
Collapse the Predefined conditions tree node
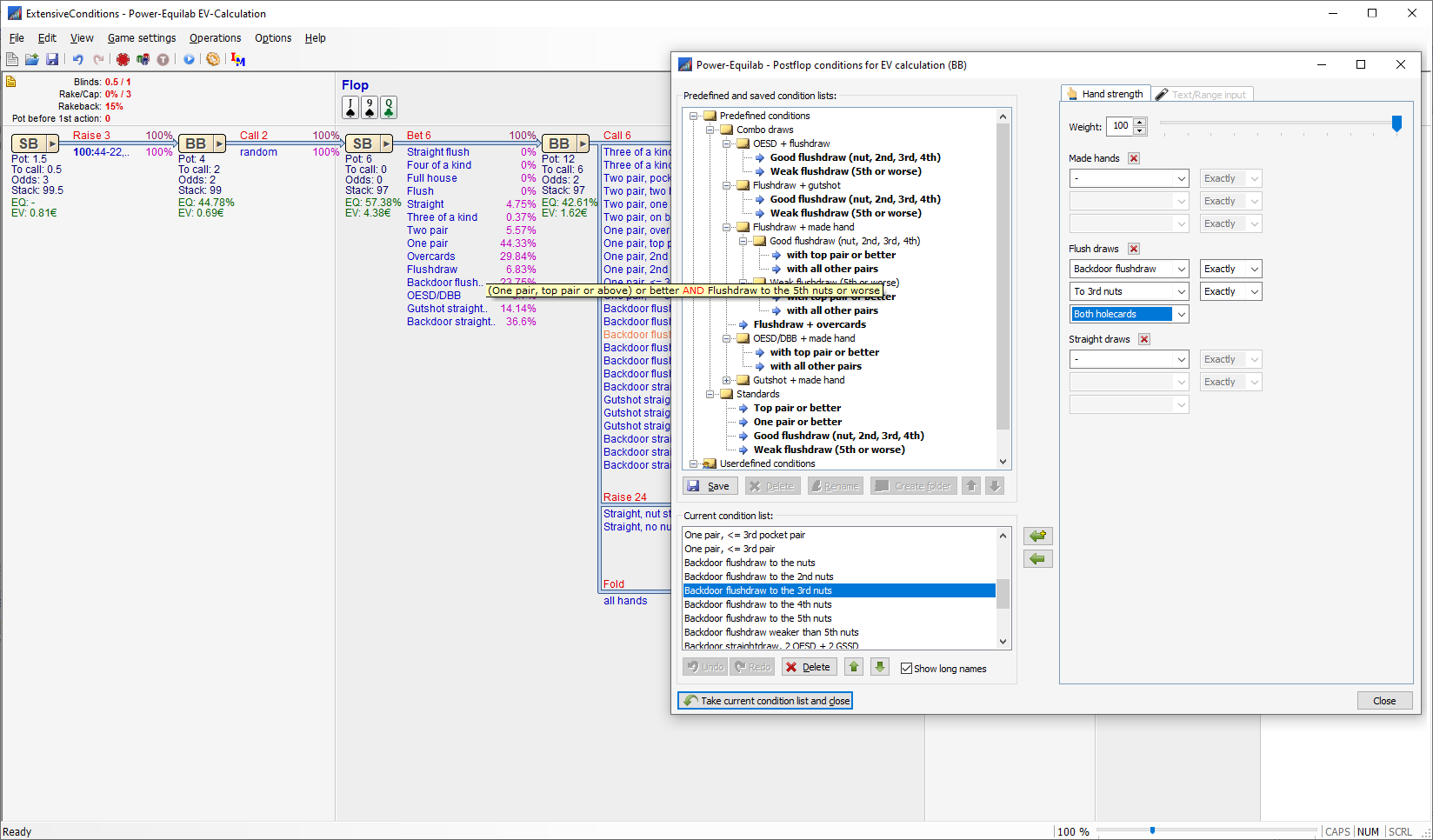(694, 116)
